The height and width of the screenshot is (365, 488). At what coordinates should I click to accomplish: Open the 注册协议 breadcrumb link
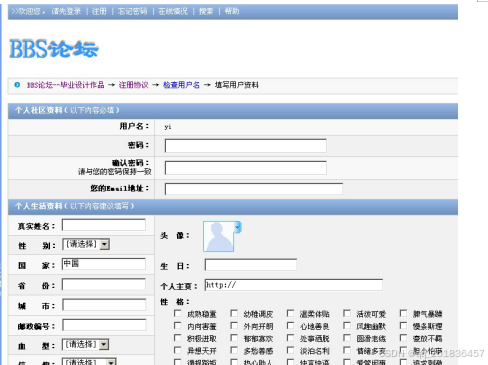tap(133, 85)
